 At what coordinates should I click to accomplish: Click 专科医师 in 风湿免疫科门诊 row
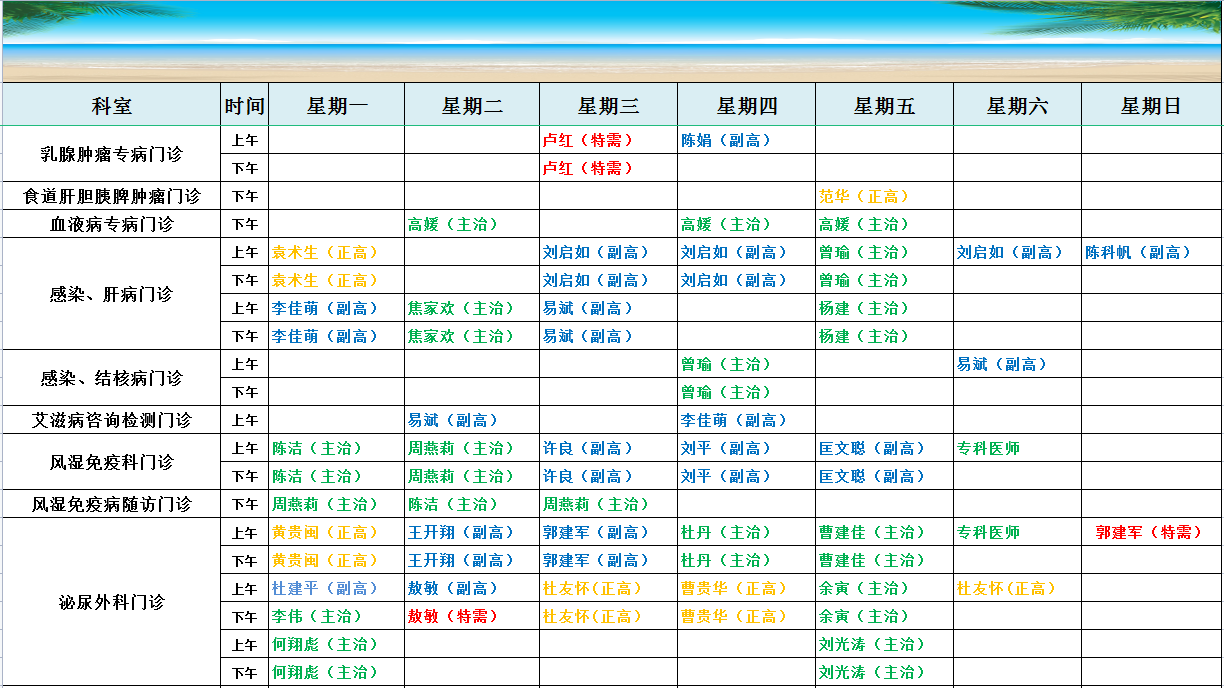click(x=988, y=448)
